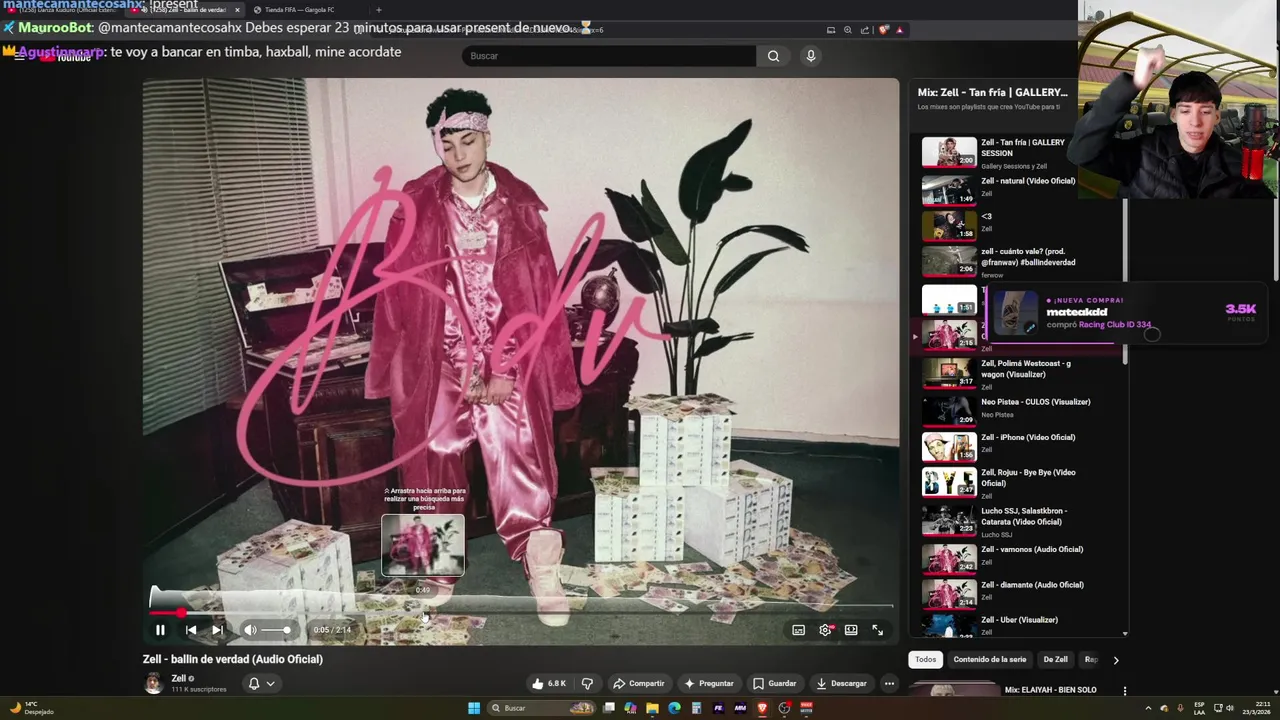This screenshot has height=720, width=1280.
Task: Open options for 'Mix: ELAIYAH - BIEN SOLO'
Action: coord(1125,690)
